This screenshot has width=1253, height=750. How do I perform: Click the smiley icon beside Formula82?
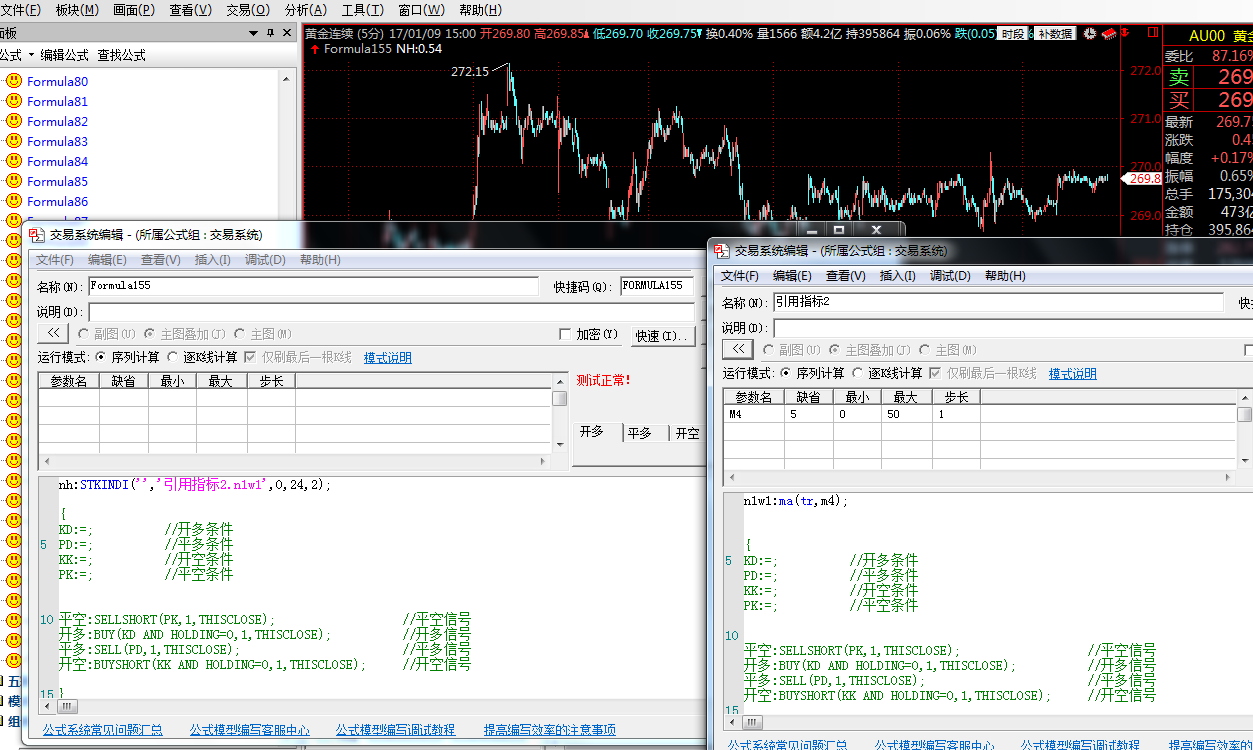tap(14, 121)
